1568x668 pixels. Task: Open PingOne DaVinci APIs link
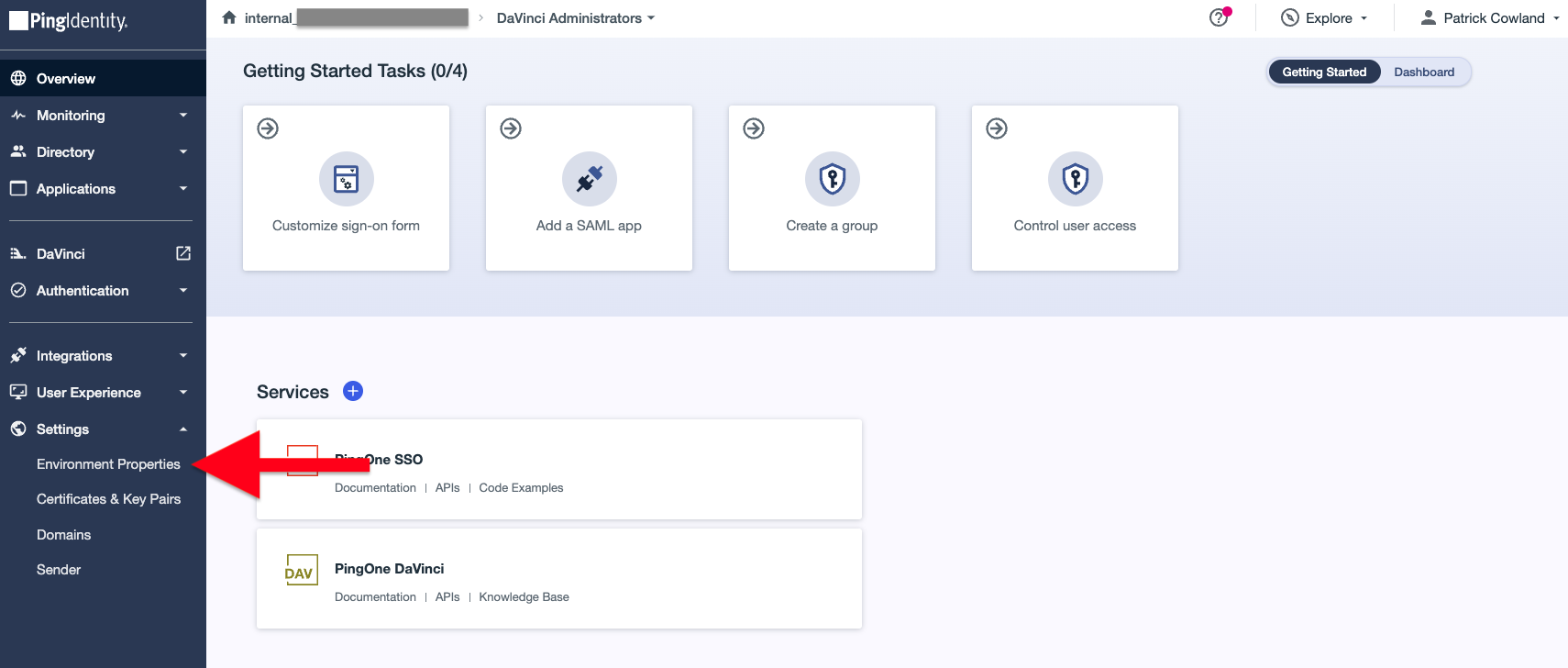[447, 596]
